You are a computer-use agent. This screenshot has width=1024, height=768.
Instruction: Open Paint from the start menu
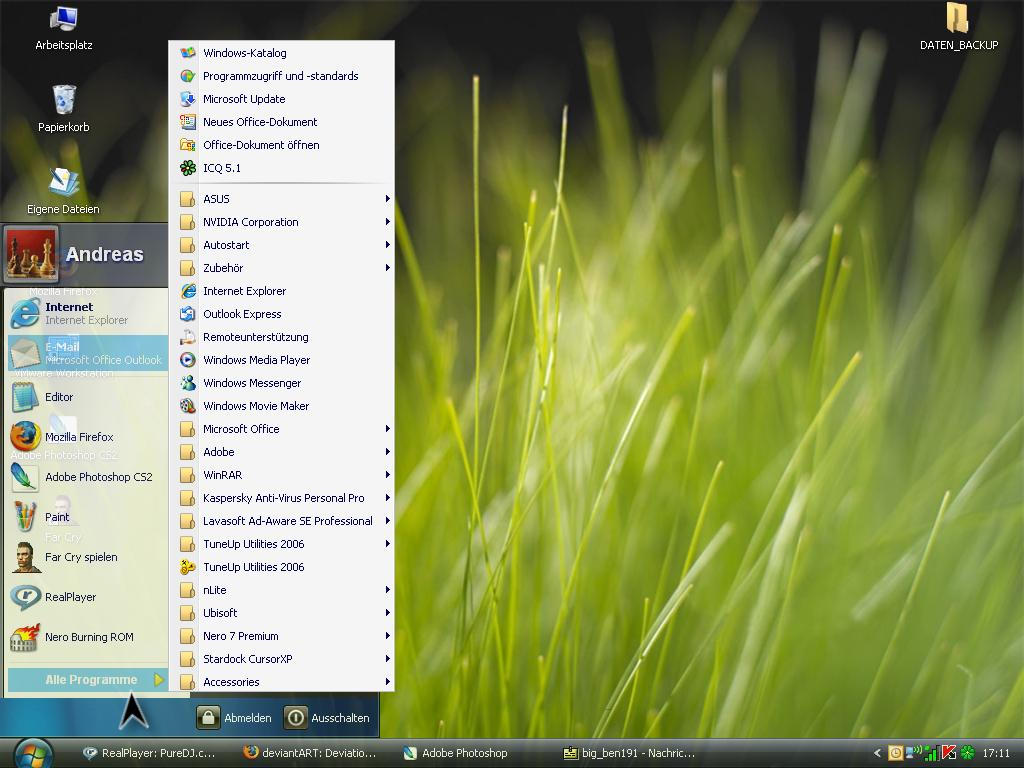[87, 517]
